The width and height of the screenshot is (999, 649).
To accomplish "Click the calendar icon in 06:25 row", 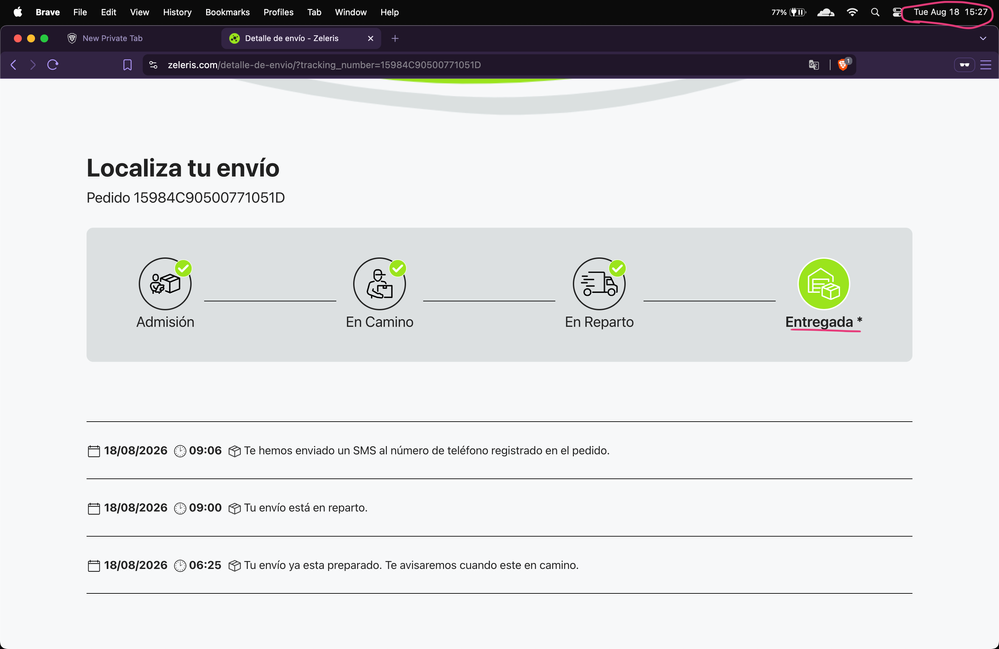I will (x=94, y=566).
